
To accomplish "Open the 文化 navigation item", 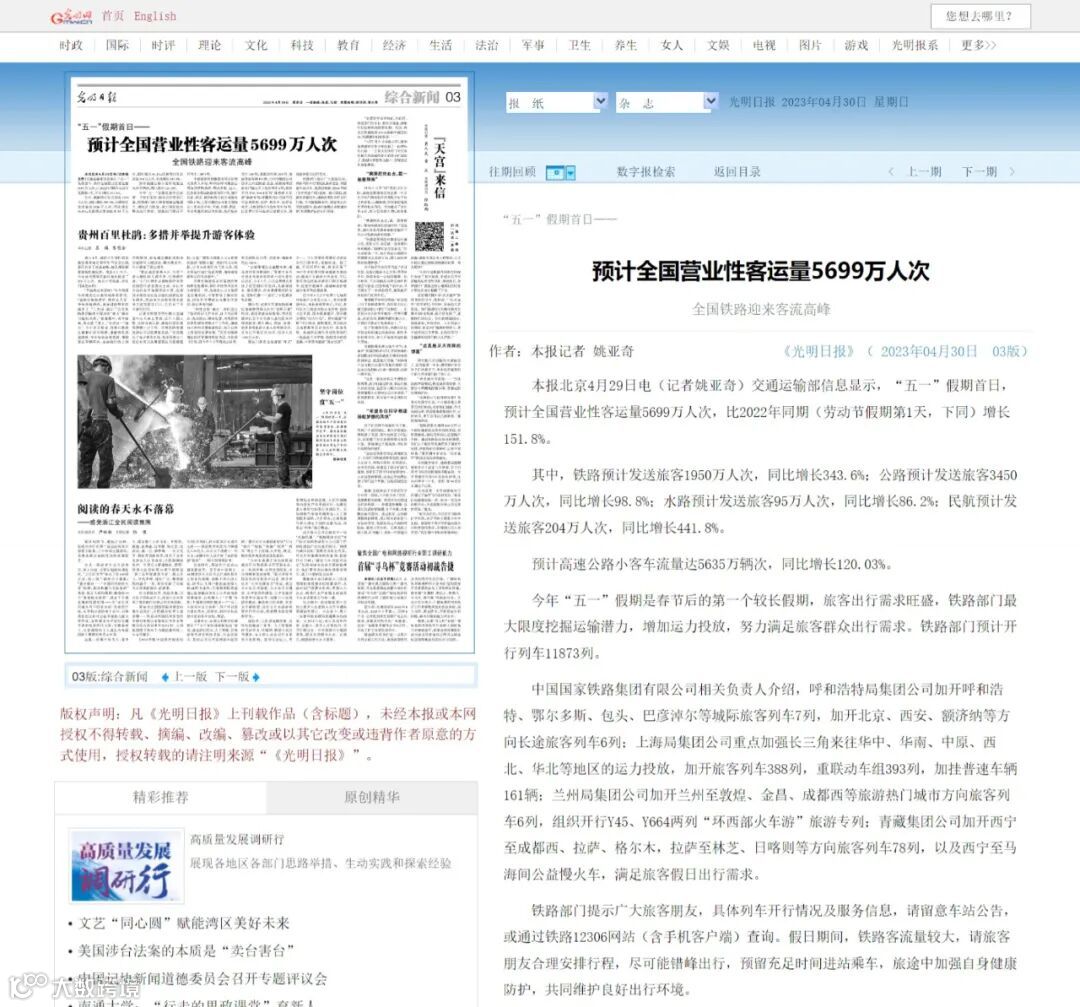I will pos(256,45).
